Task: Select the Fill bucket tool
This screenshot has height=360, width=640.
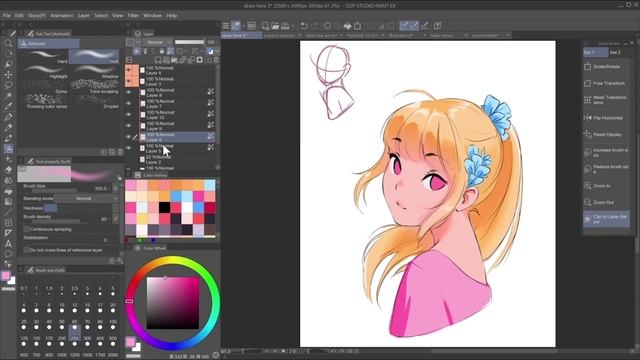Action: (x=8, y=191)
